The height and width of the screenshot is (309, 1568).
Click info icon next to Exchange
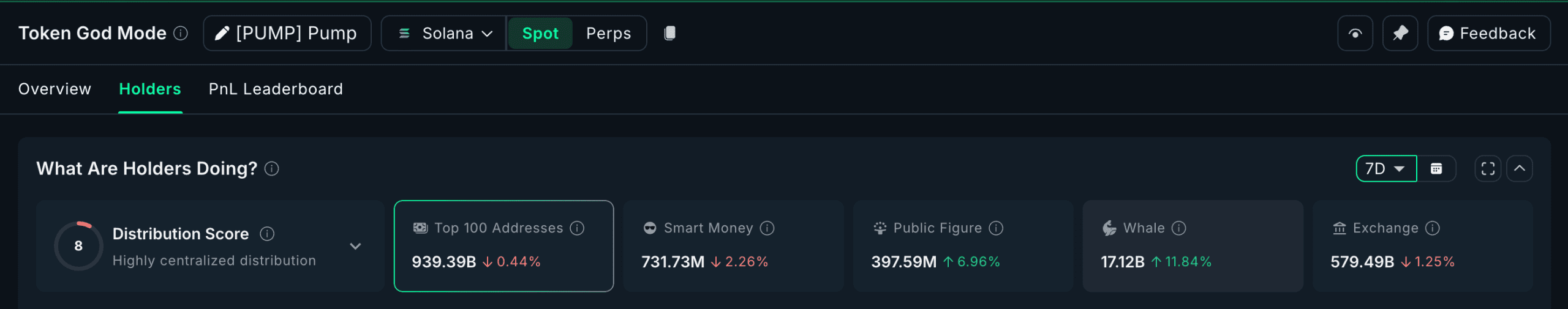pos(1433,228)
